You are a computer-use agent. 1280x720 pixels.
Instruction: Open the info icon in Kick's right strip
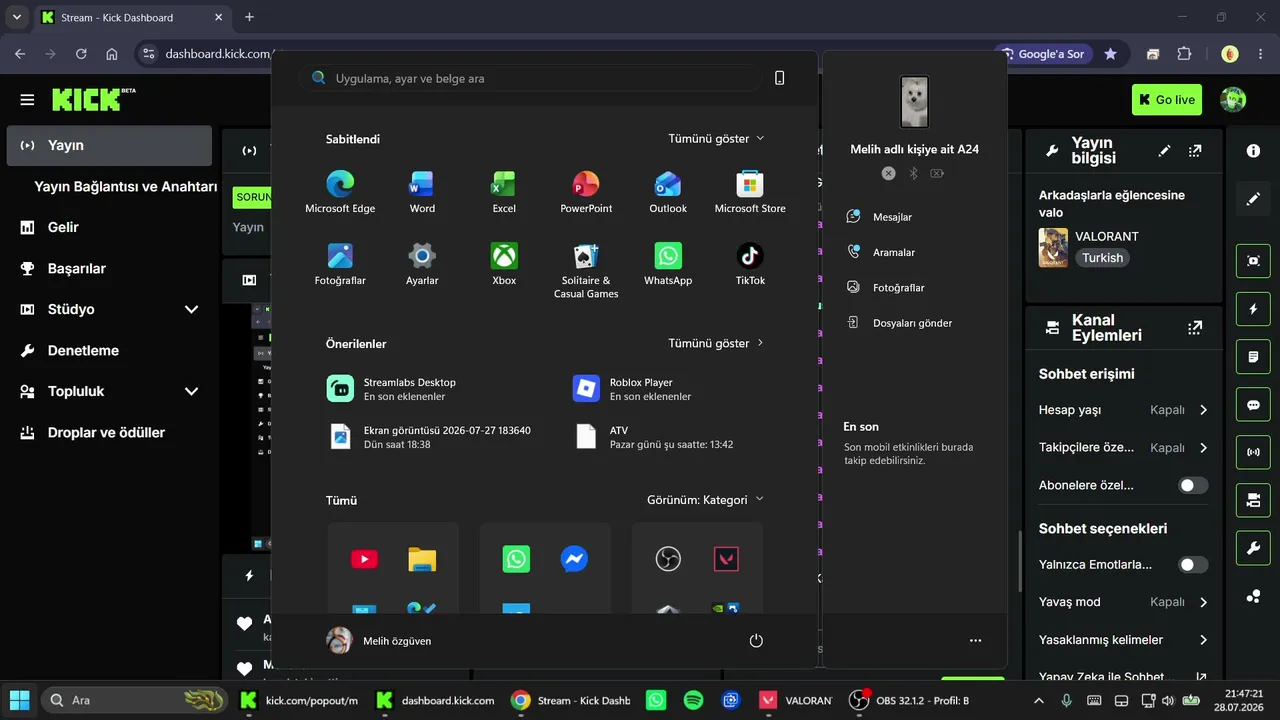tap(1253, 151)
